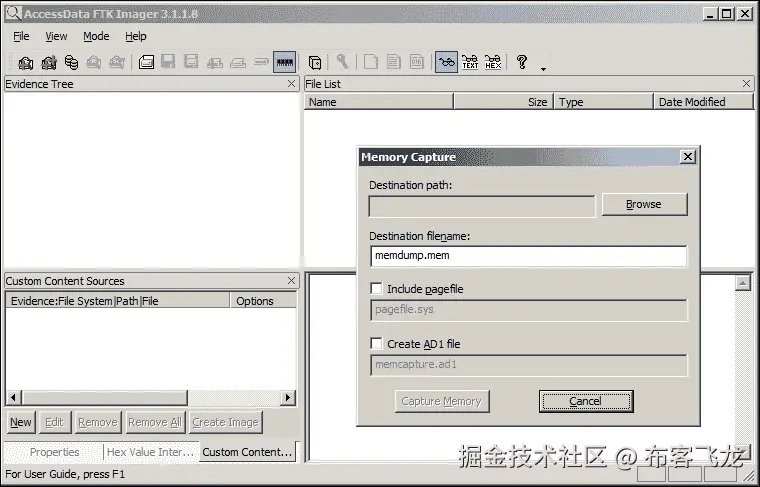
Task: Switch to the Custom Content... tab
Action: point(247,452)
